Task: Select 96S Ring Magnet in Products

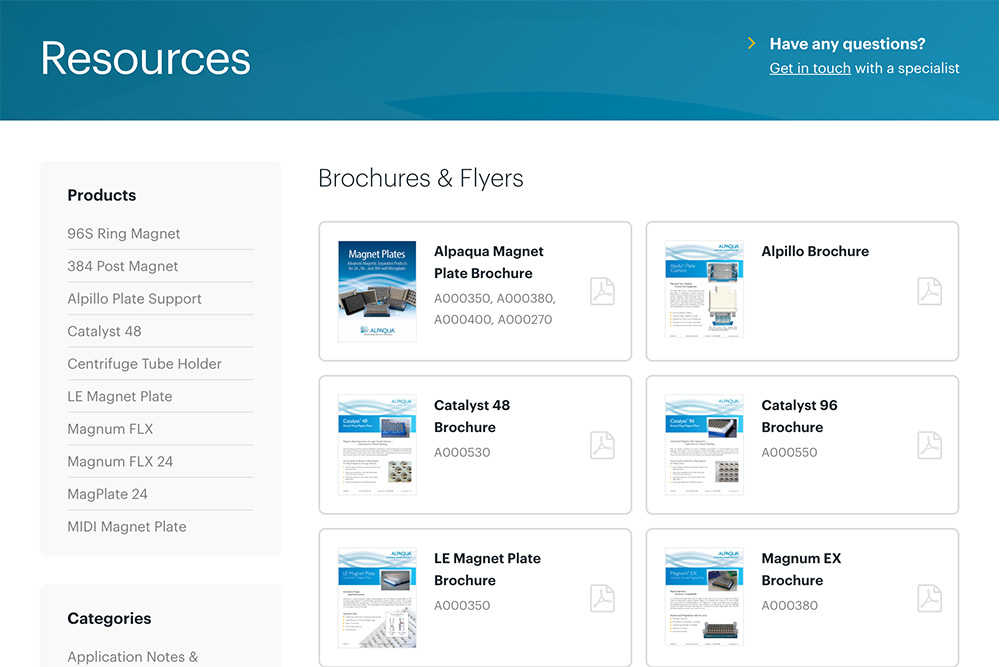Action: [x=124, y=234]
